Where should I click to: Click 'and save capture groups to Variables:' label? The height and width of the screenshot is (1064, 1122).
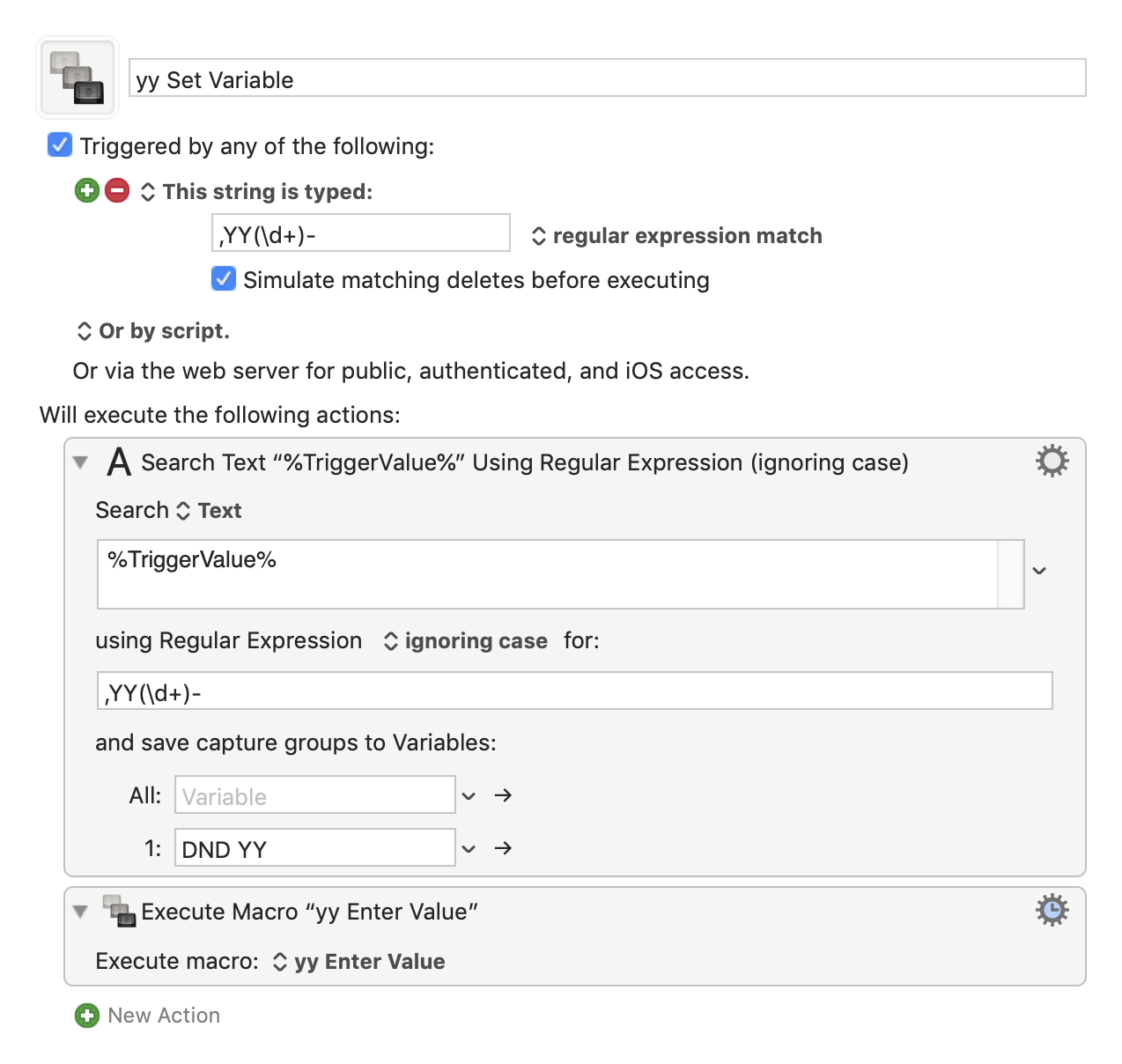point(296,743)
